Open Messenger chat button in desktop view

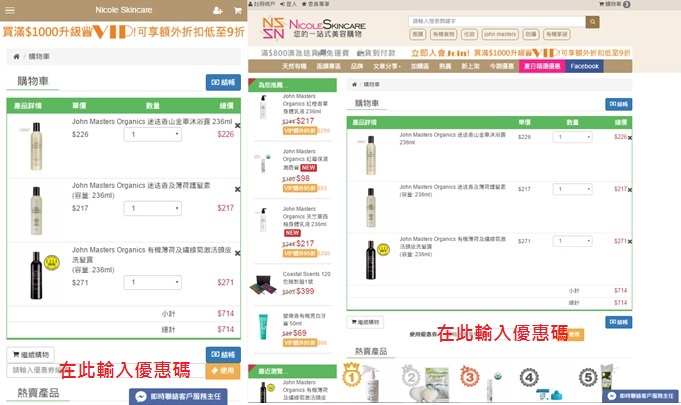pyautogui.click(x=641, y=396)
